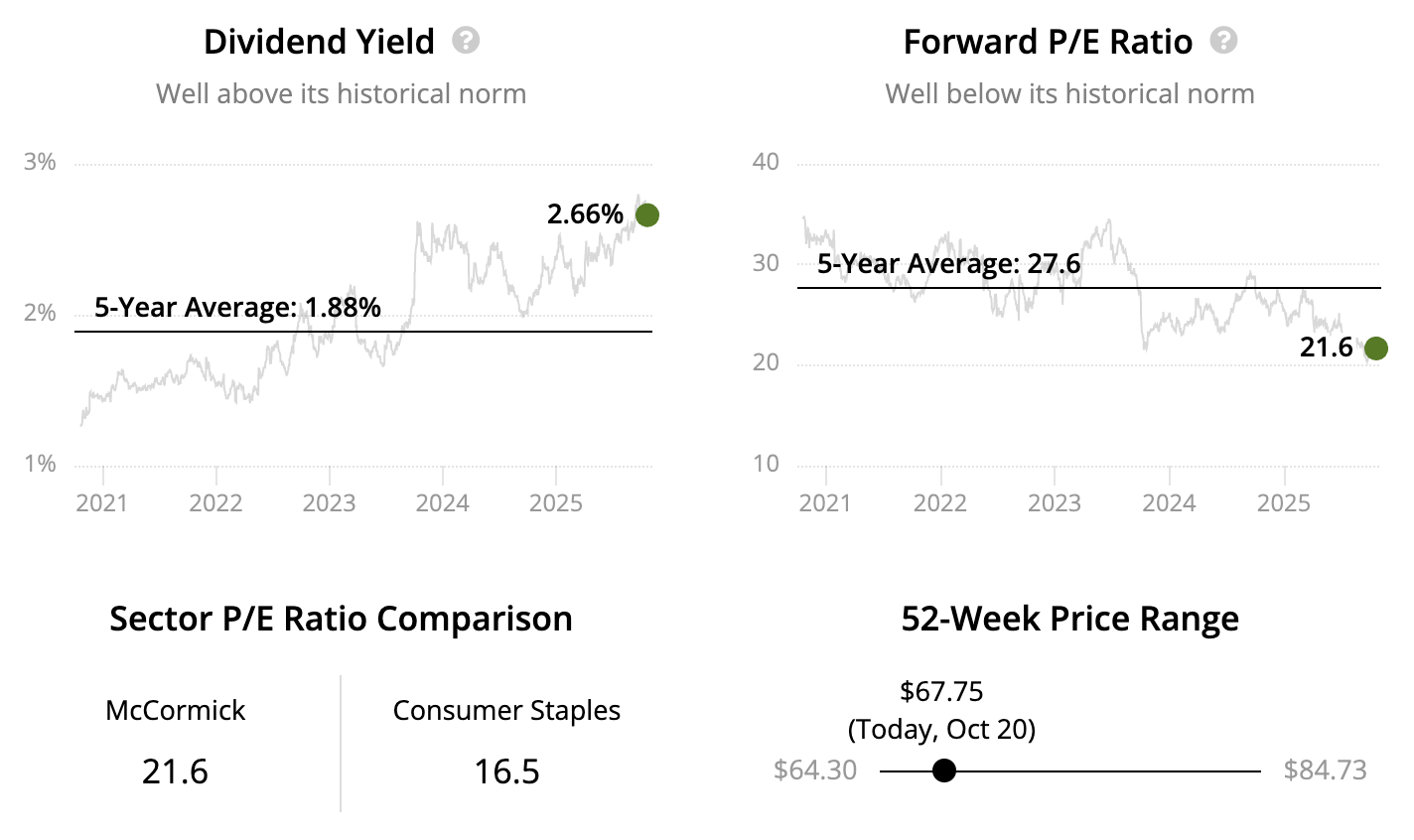Click the black dot on 52-week price range
1414x840 pixels.
tap(944, 770)
